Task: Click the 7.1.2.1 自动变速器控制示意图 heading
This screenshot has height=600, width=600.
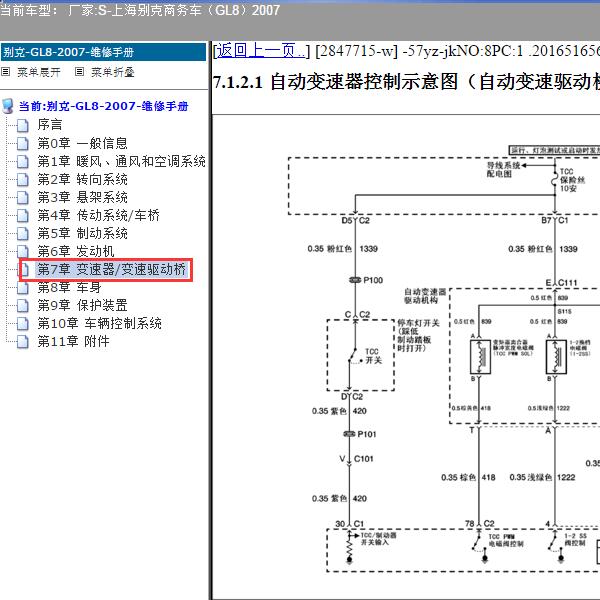Action: click(x=406, y=82)
